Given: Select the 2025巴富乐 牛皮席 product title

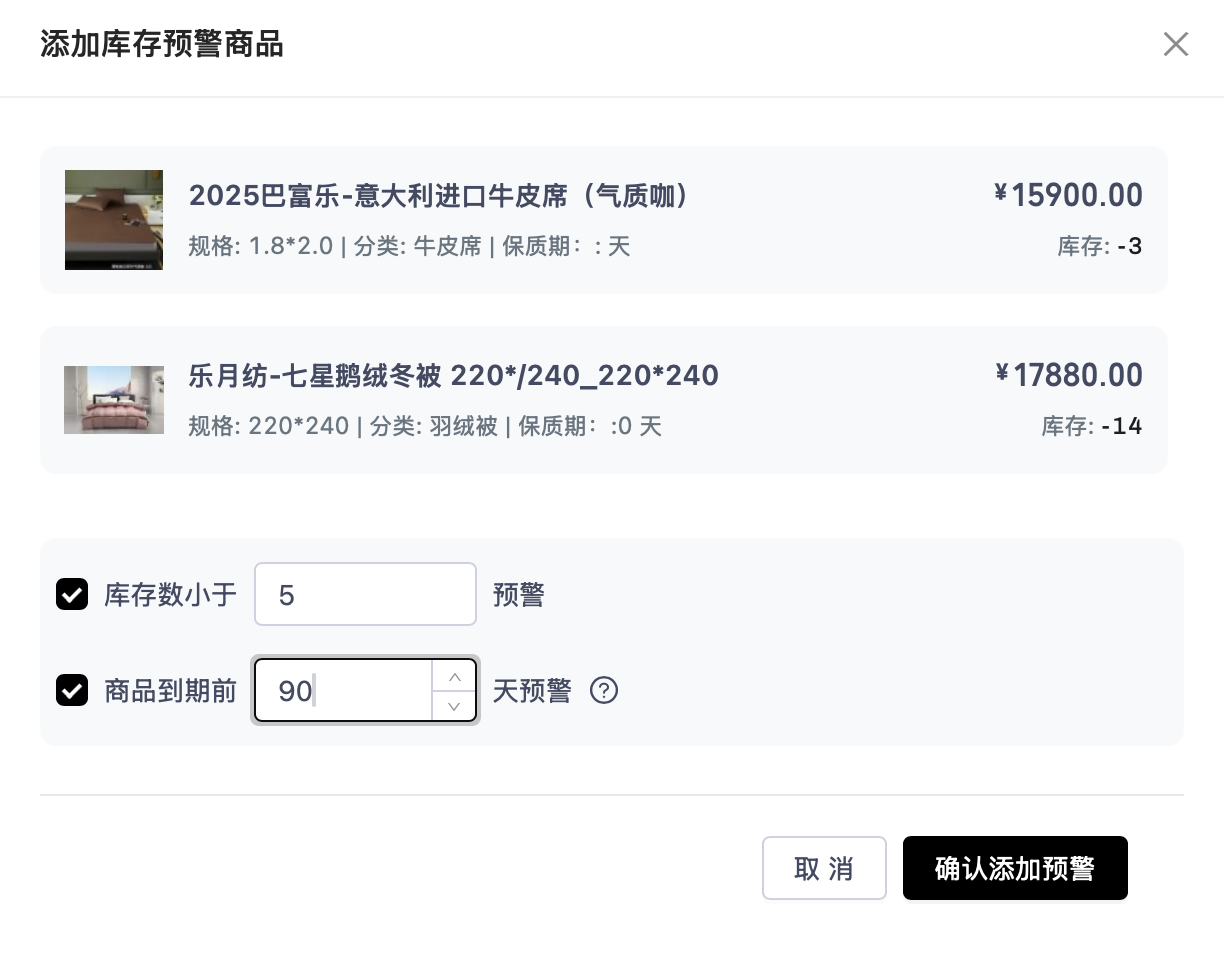Looking at the screenshot, I should (438, 195).
